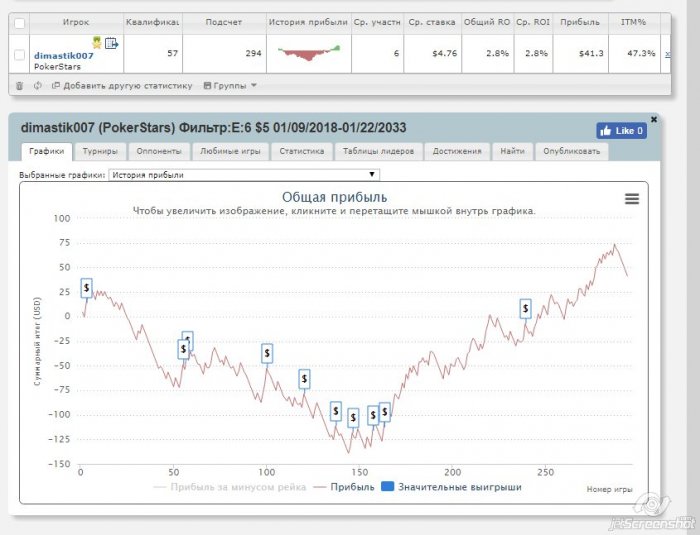Sort by the ITM% column header
This screenshot has height=535, width=700.
[x=633, y=22]
